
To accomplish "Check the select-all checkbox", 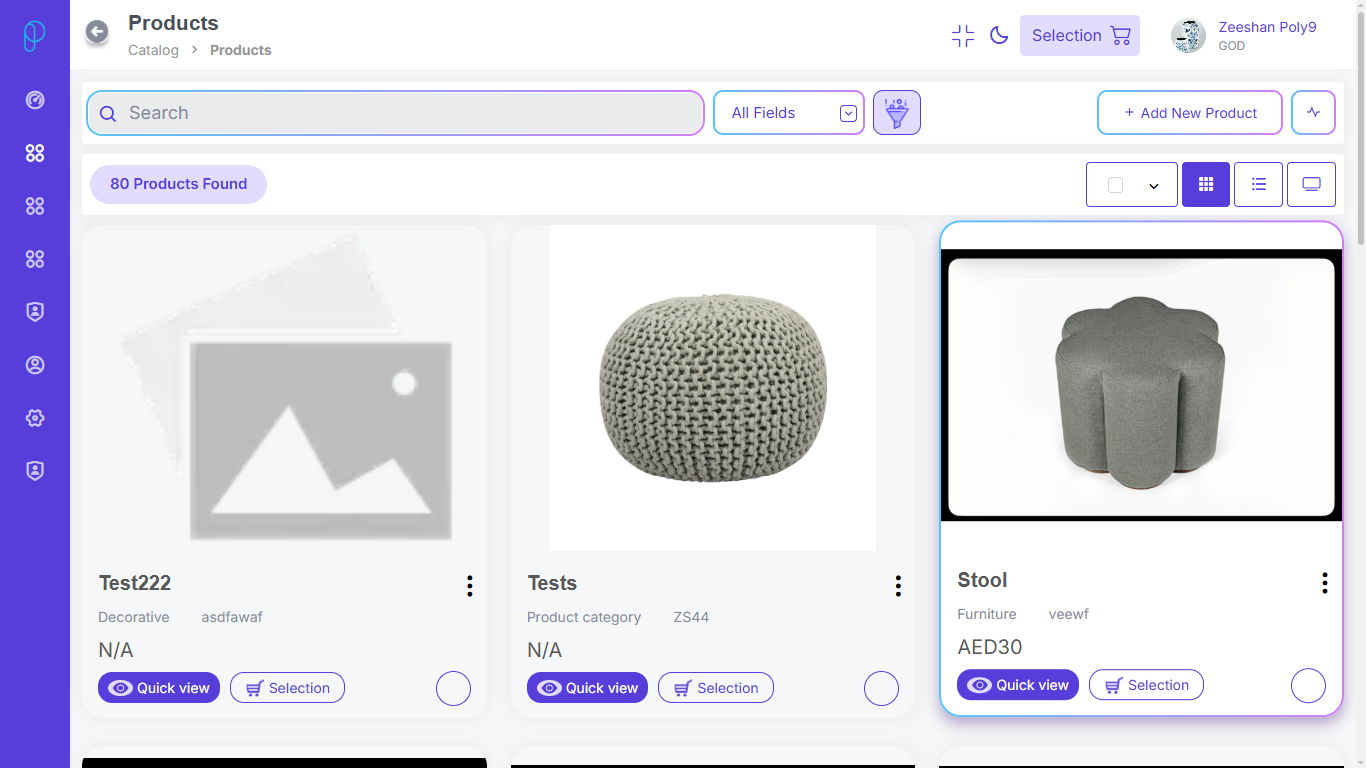I will pos(1115,185).
